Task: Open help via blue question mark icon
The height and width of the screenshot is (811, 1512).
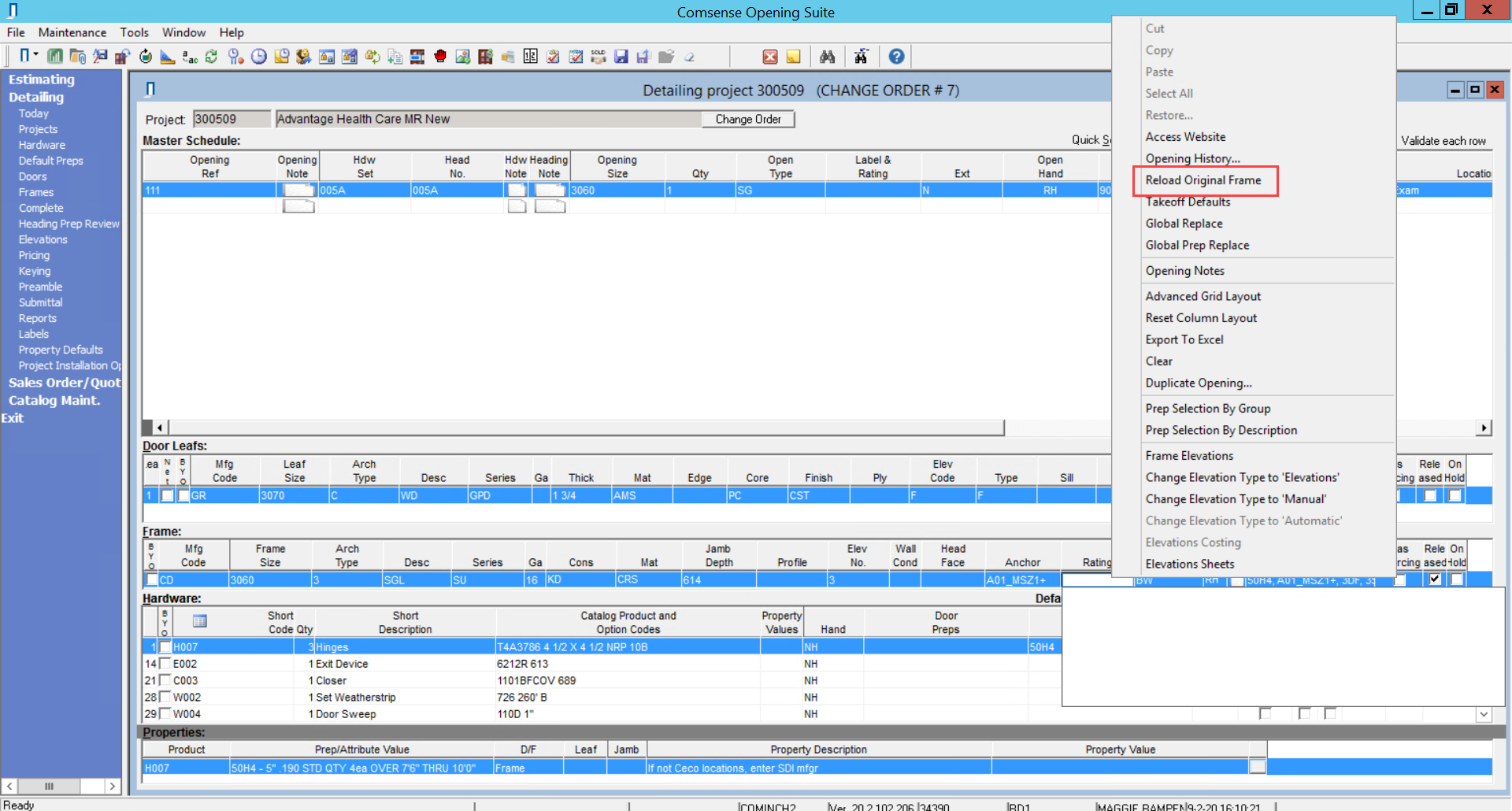Action: [x=896, y=56]
